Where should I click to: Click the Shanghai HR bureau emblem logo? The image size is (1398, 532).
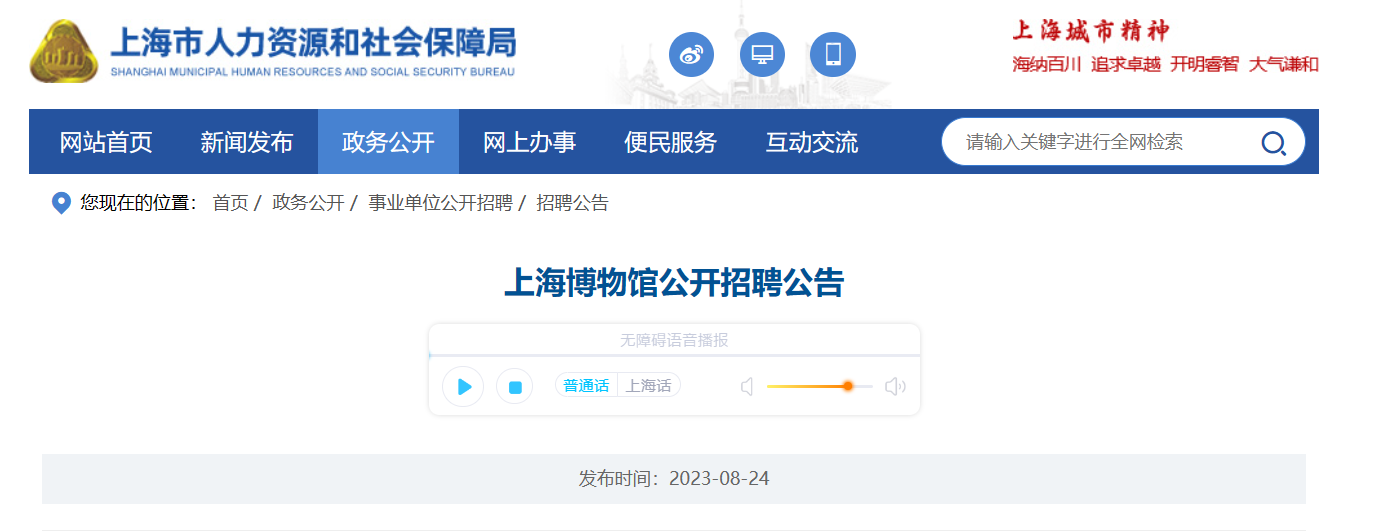point(65,52)
